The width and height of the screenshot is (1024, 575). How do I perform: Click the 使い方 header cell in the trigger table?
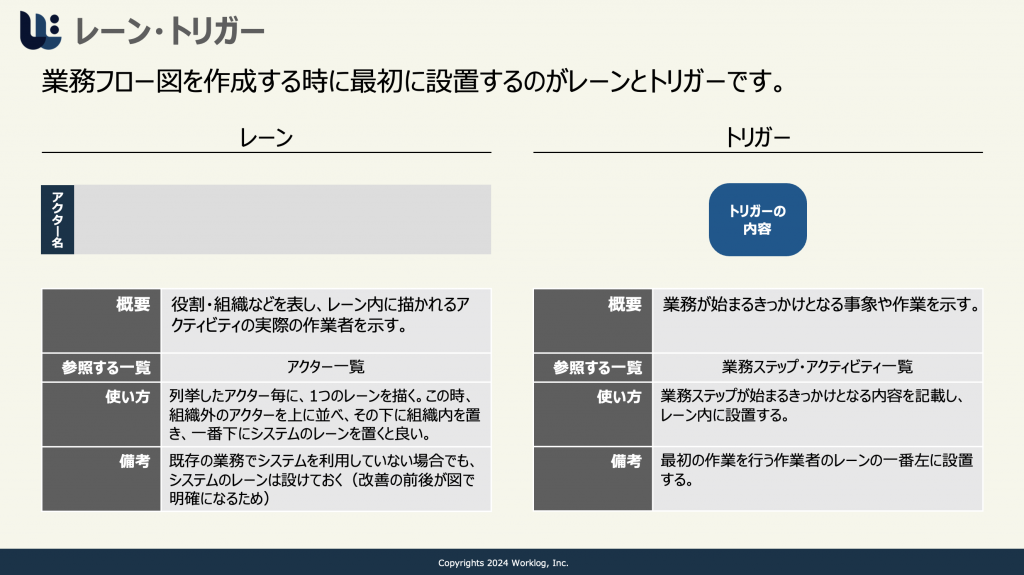click(593, 414)
